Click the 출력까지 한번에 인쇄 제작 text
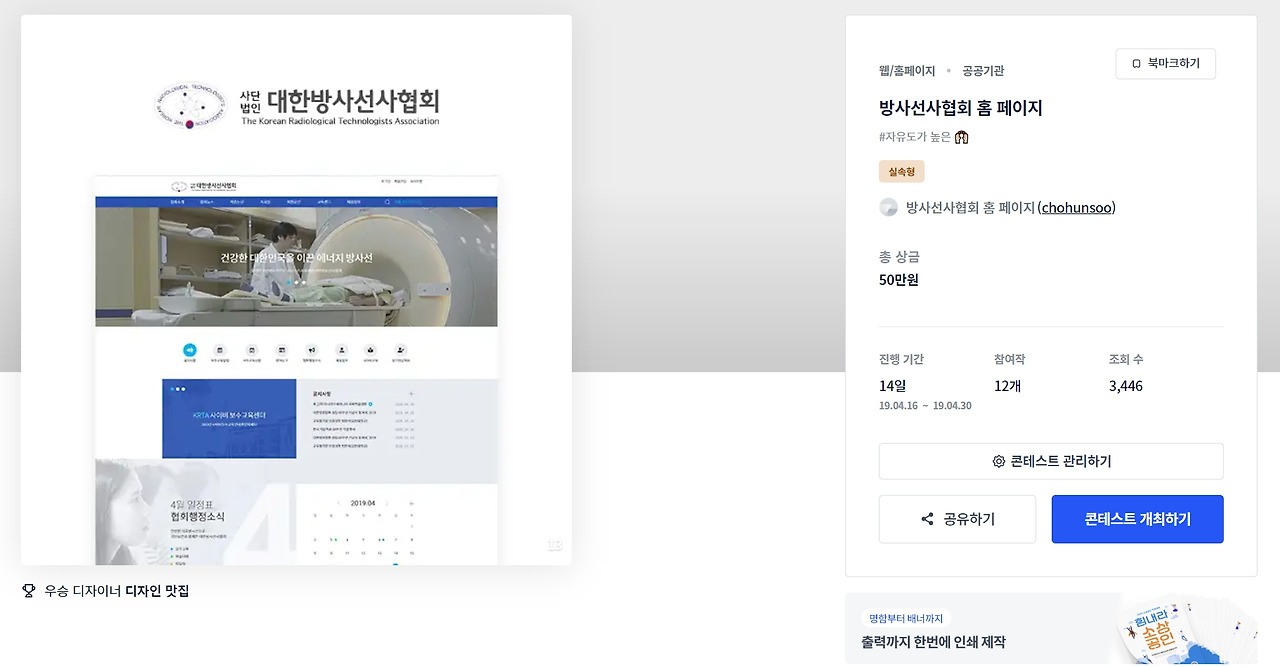The width and height of the screenshot is (1280, 667). pyautogui.click(x=933, y=642)
